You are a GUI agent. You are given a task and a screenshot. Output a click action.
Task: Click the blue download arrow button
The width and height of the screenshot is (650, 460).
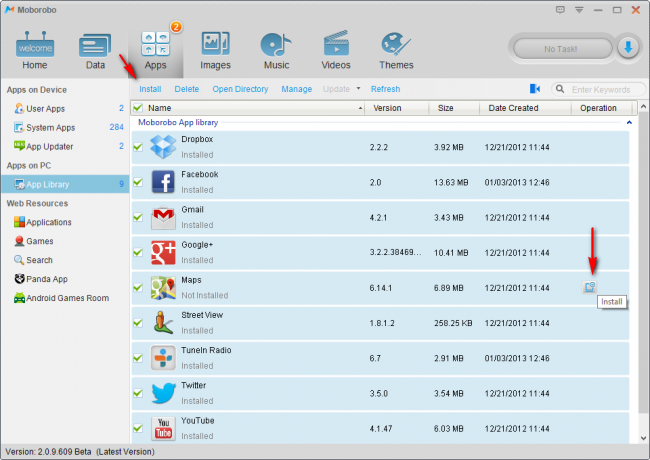coord(627,47)
